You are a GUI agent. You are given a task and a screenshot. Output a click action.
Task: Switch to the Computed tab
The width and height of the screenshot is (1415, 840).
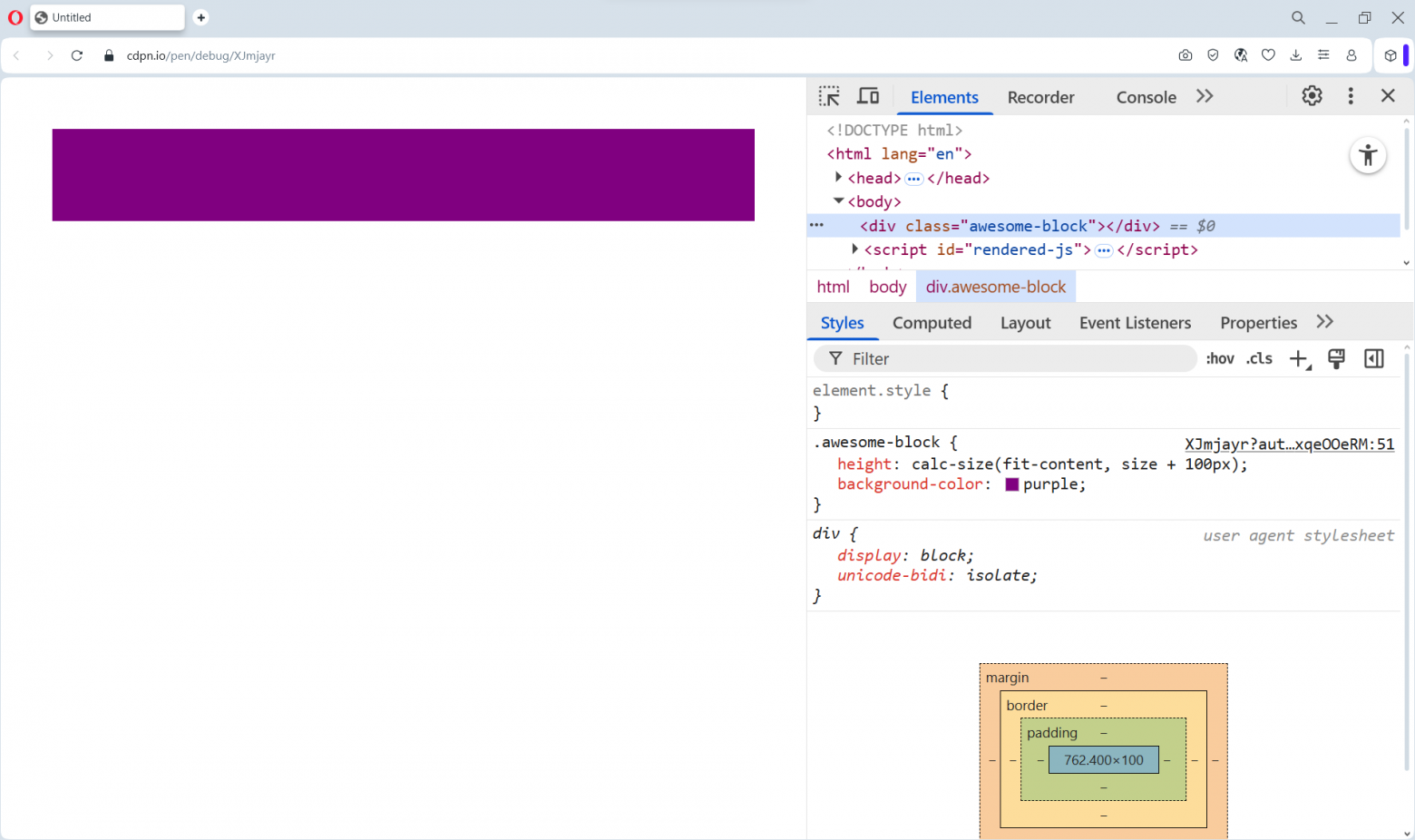pyautogui.click(x=932, y=322)
